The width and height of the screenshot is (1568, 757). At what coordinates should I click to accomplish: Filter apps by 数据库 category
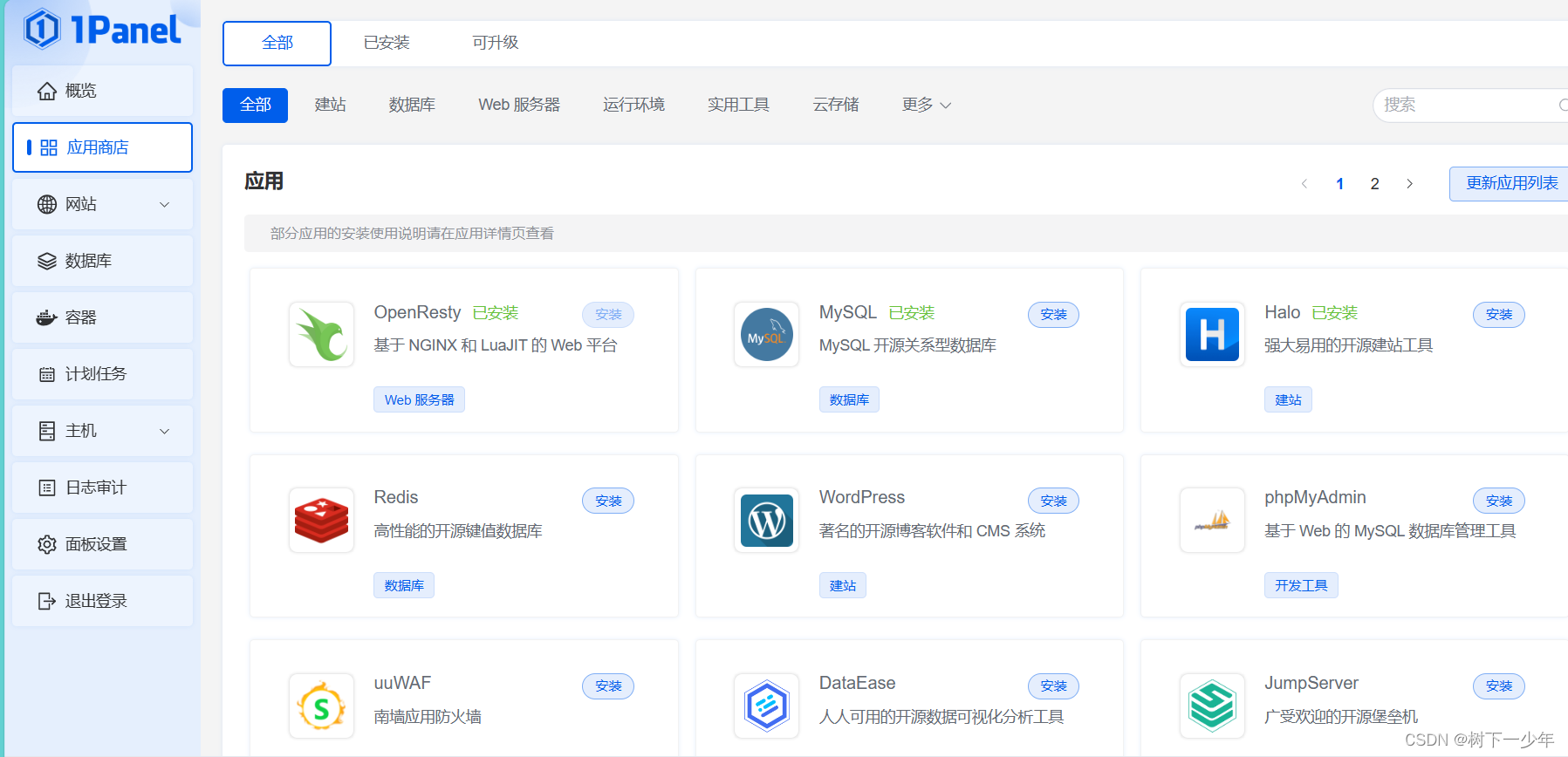412,105
